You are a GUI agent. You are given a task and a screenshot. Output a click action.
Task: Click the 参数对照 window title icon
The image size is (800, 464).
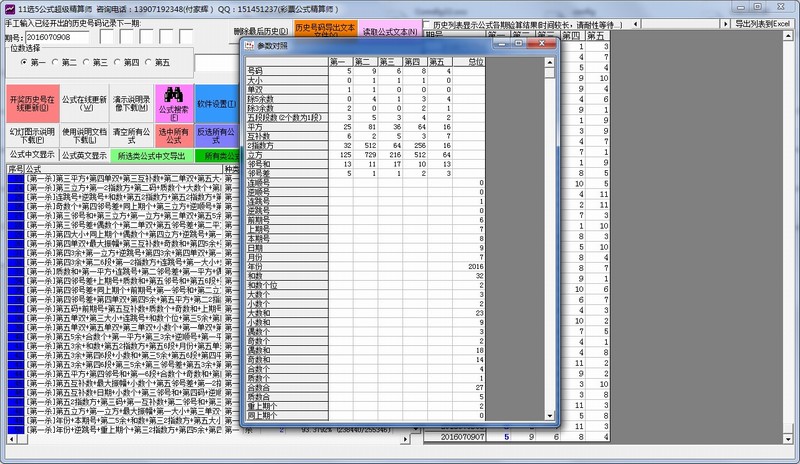[x=250, y=44]
